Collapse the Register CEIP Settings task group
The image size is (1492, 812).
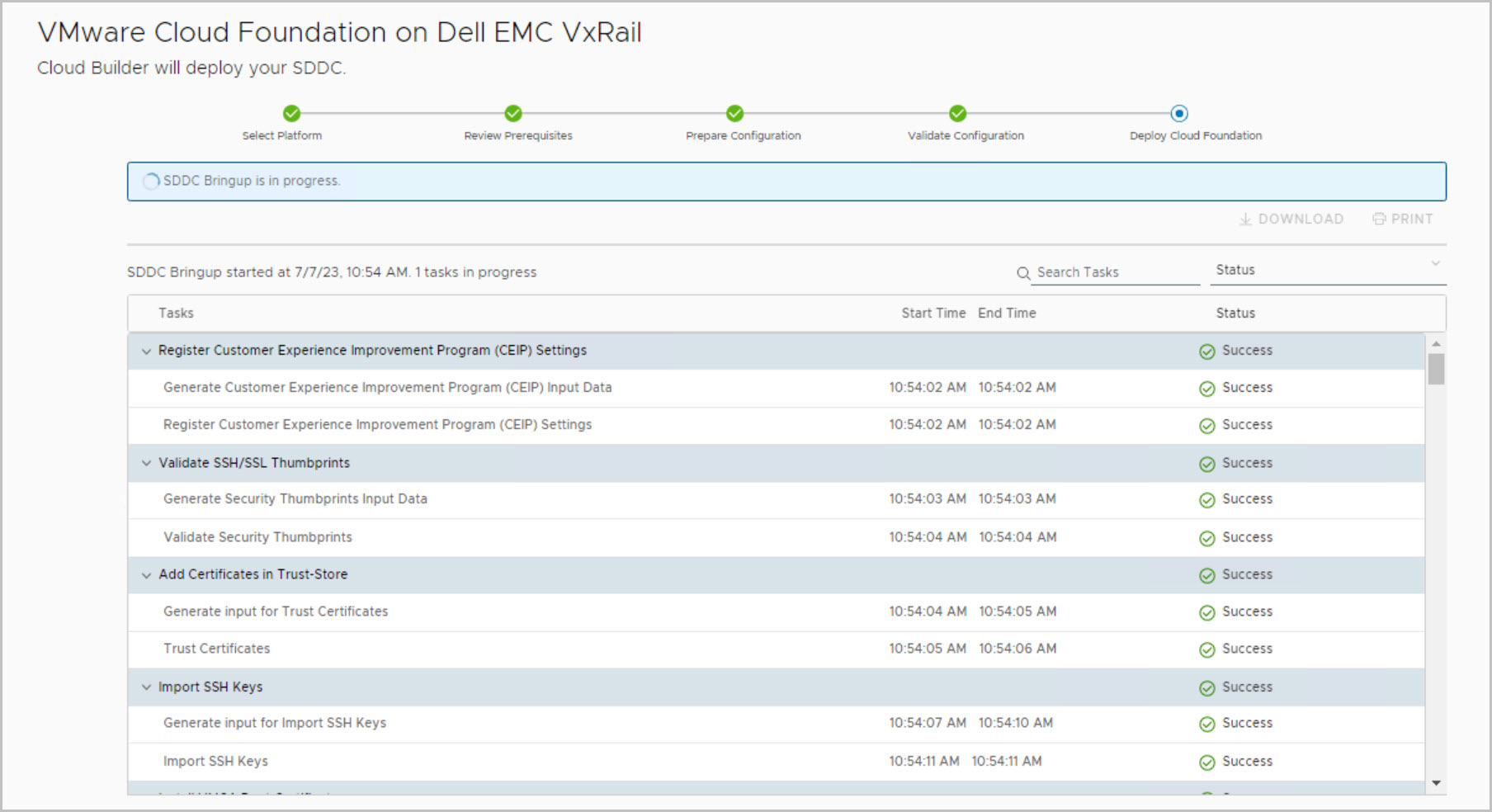[146, 352]
